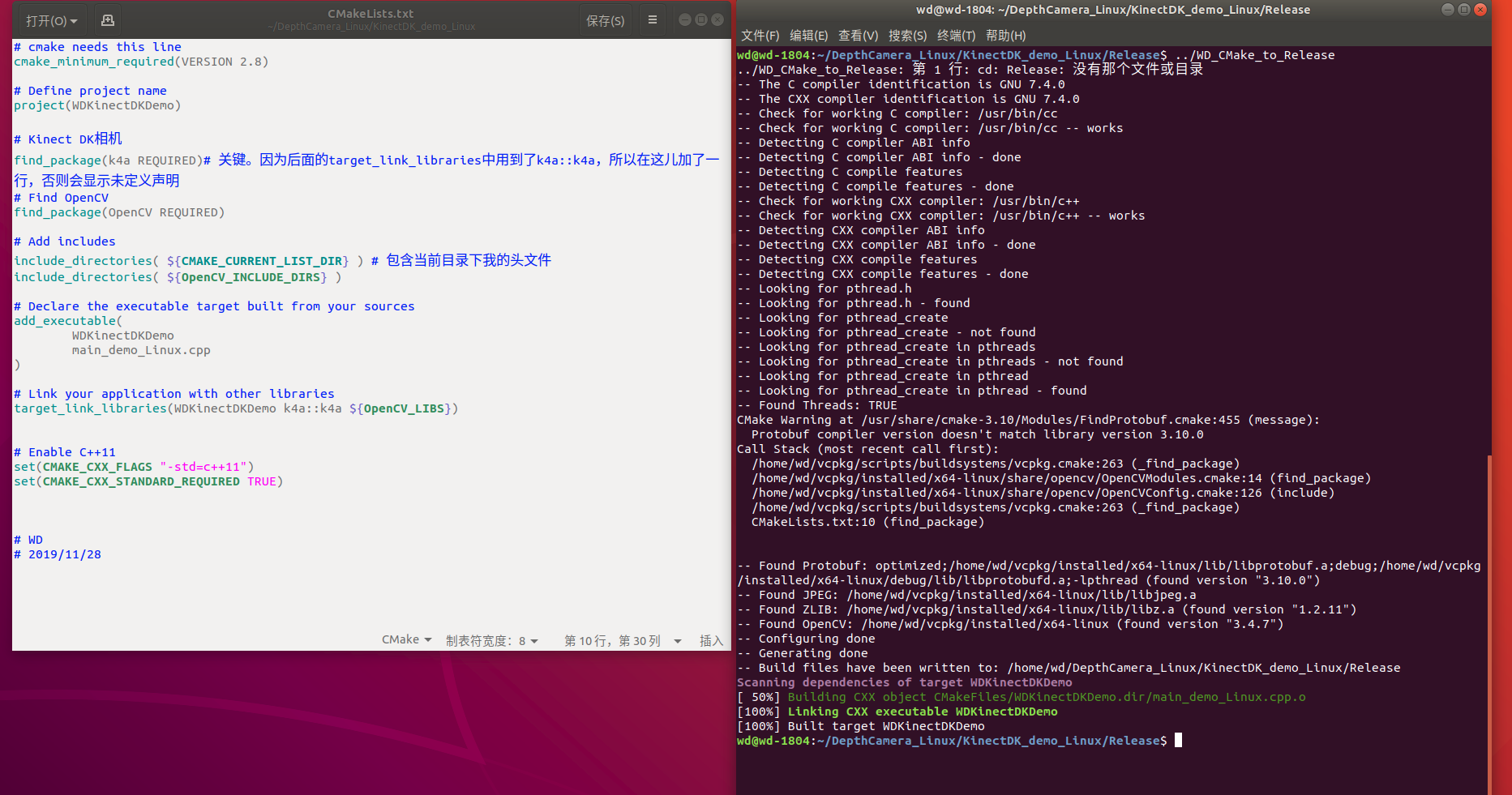Viewport: 1512px width, 795px height.
Task: Toggle 插入 insert mode in the status bar
Action: [x=711, y=639]
